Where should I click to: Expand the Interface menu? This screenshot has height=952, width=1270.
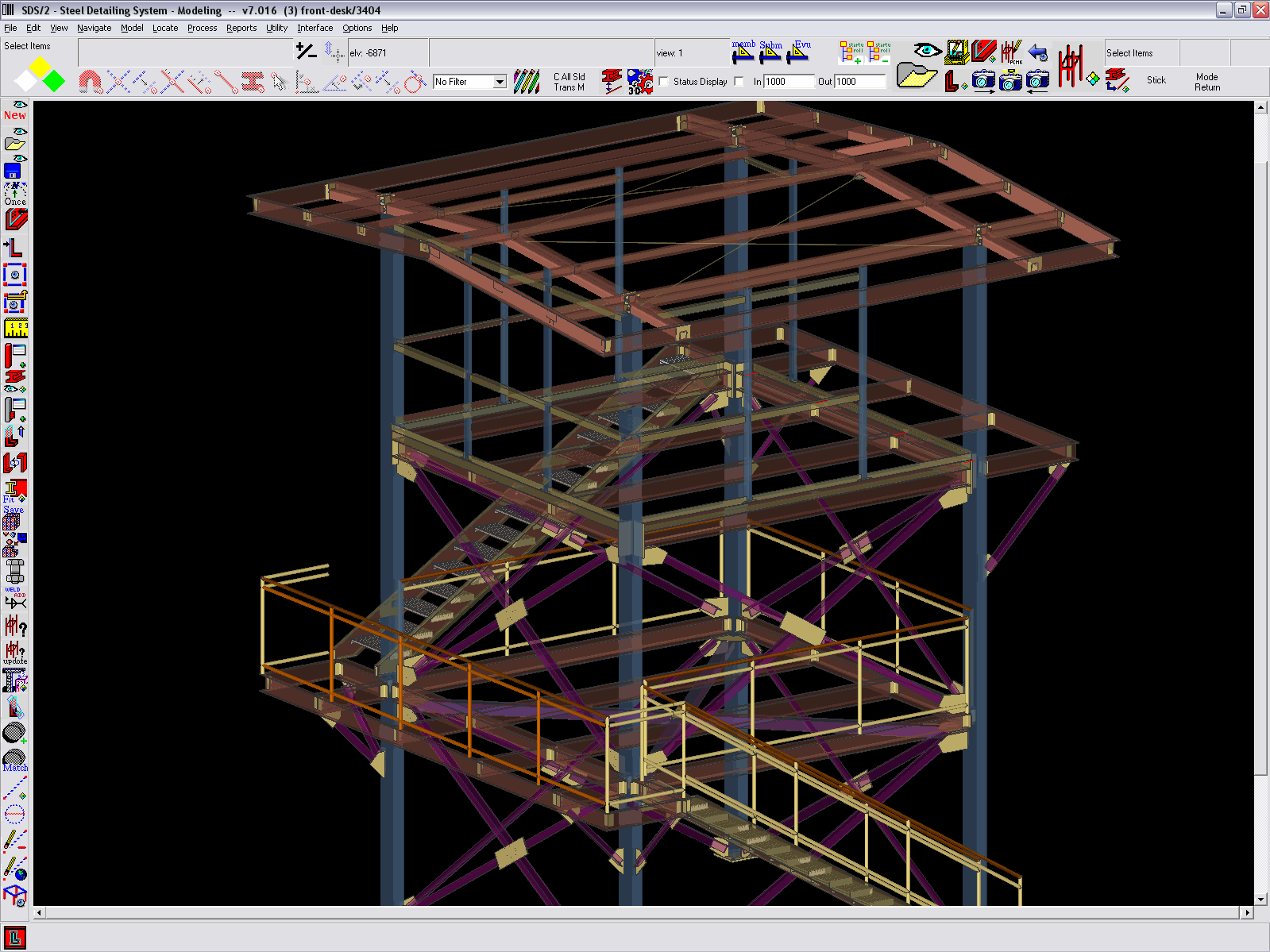(315, 28)
